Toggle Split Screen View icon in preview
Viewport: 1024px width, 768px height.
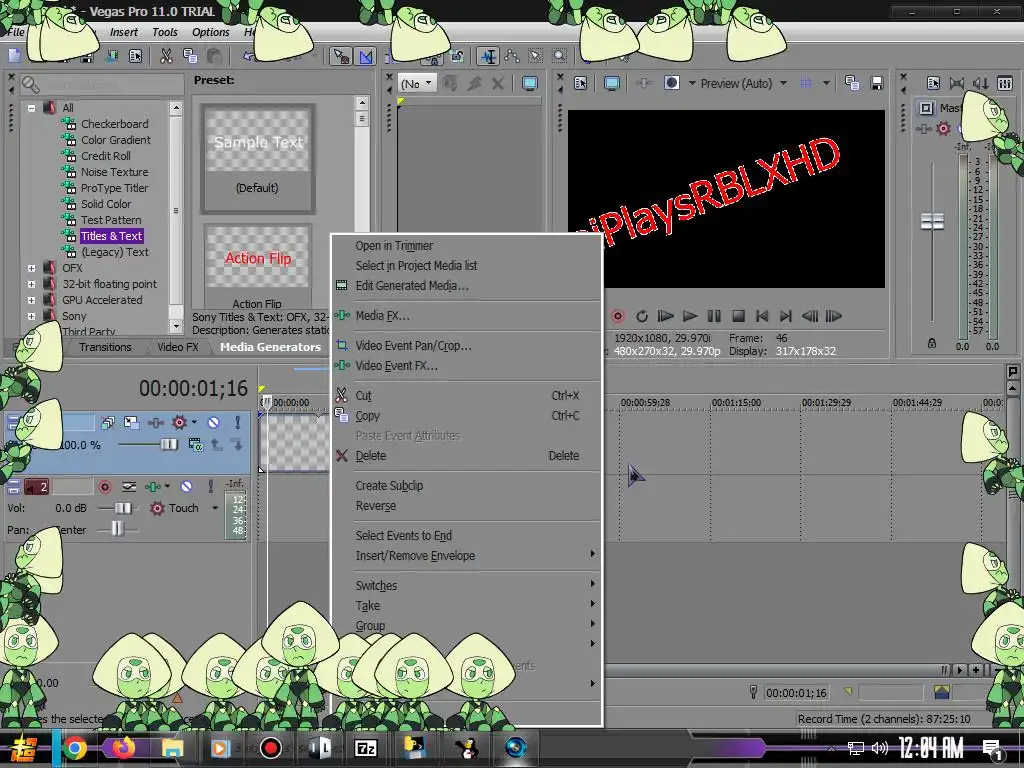coord(671,83)
